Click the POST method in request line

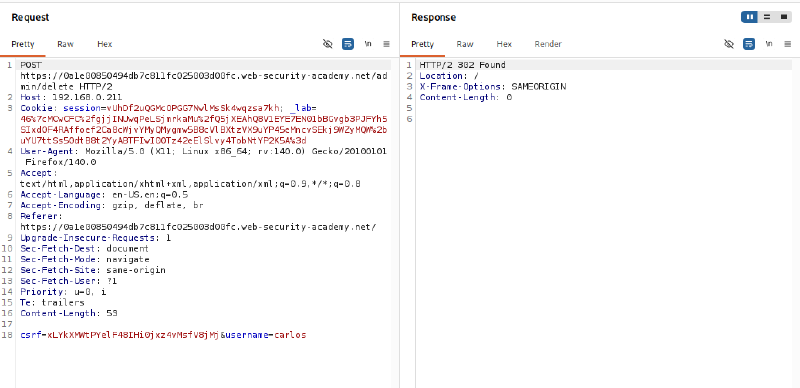tap(31, 65)
